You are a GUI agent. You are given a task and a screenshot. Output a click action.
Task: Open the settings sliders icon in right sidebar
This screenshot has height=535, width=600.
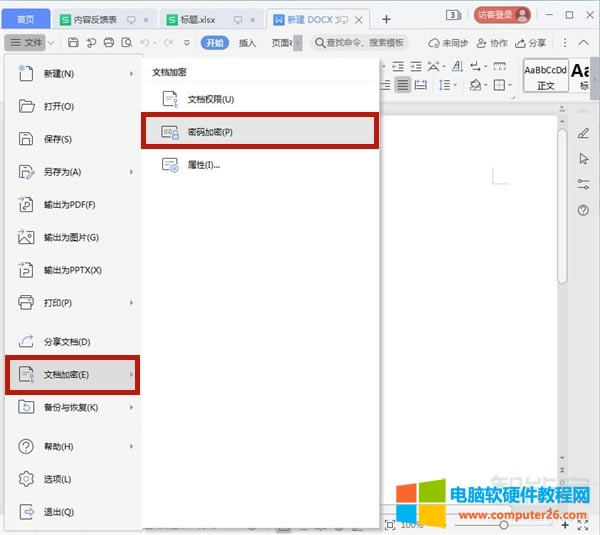pyautogui.click(x=583, y=184)
